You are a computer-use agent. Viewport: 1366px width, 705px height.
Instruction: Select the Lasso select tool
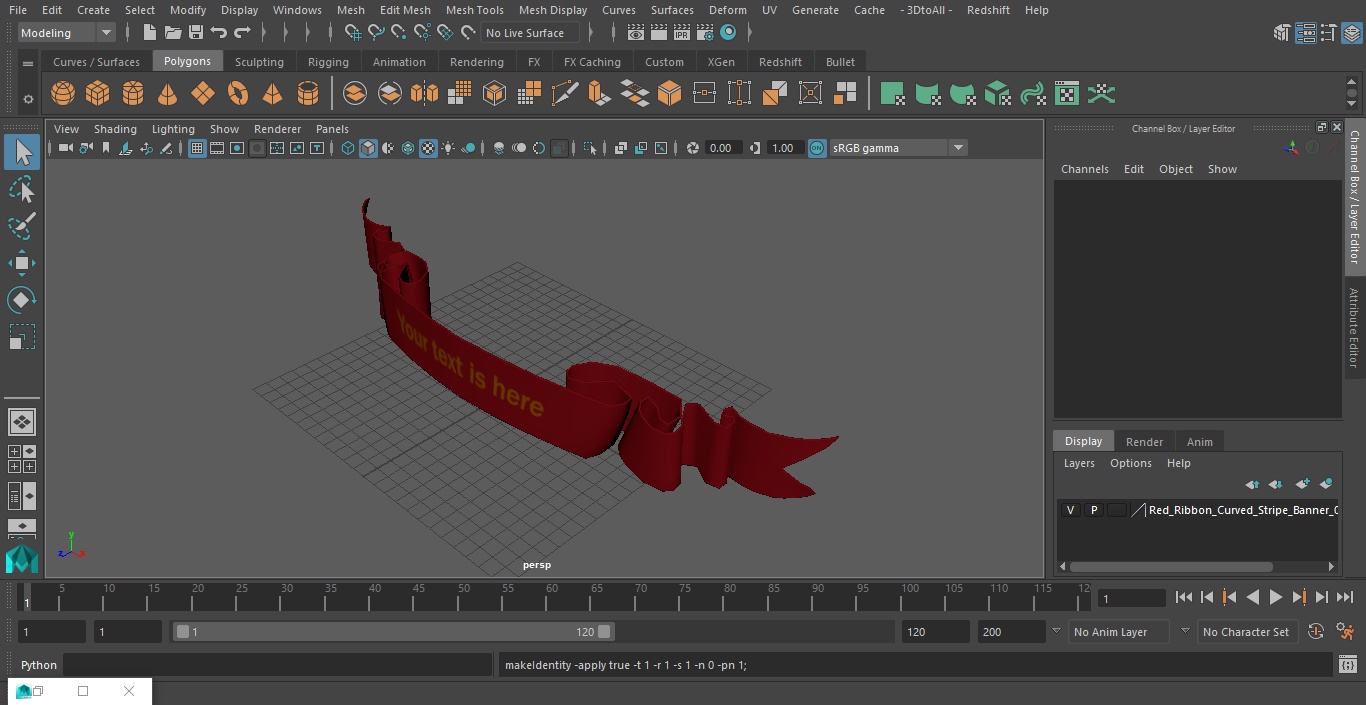(x=21, y=190)
